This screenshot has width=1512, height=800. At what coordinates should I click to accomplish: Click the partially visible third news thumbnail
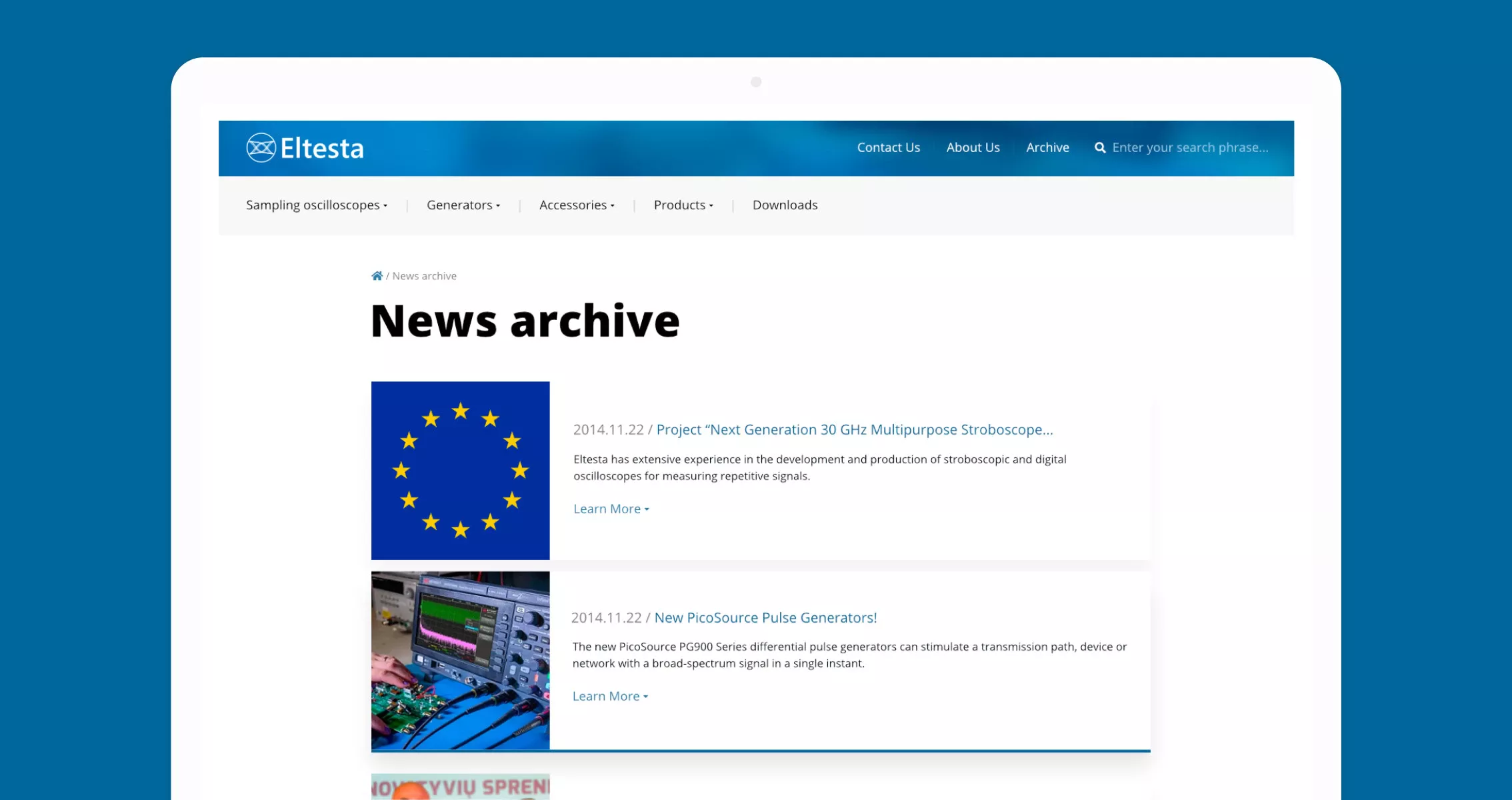click(x=460, y=787)
